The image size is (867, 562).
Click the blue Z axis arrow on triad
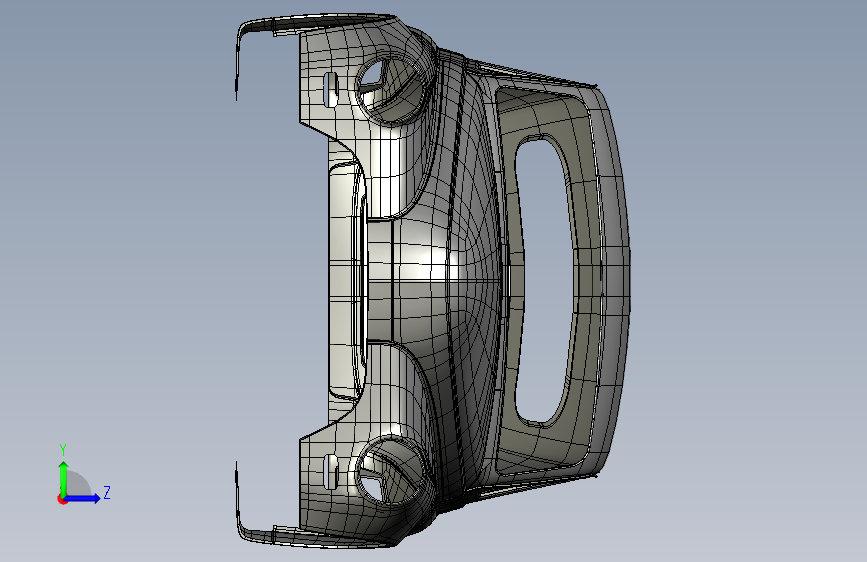81,498
